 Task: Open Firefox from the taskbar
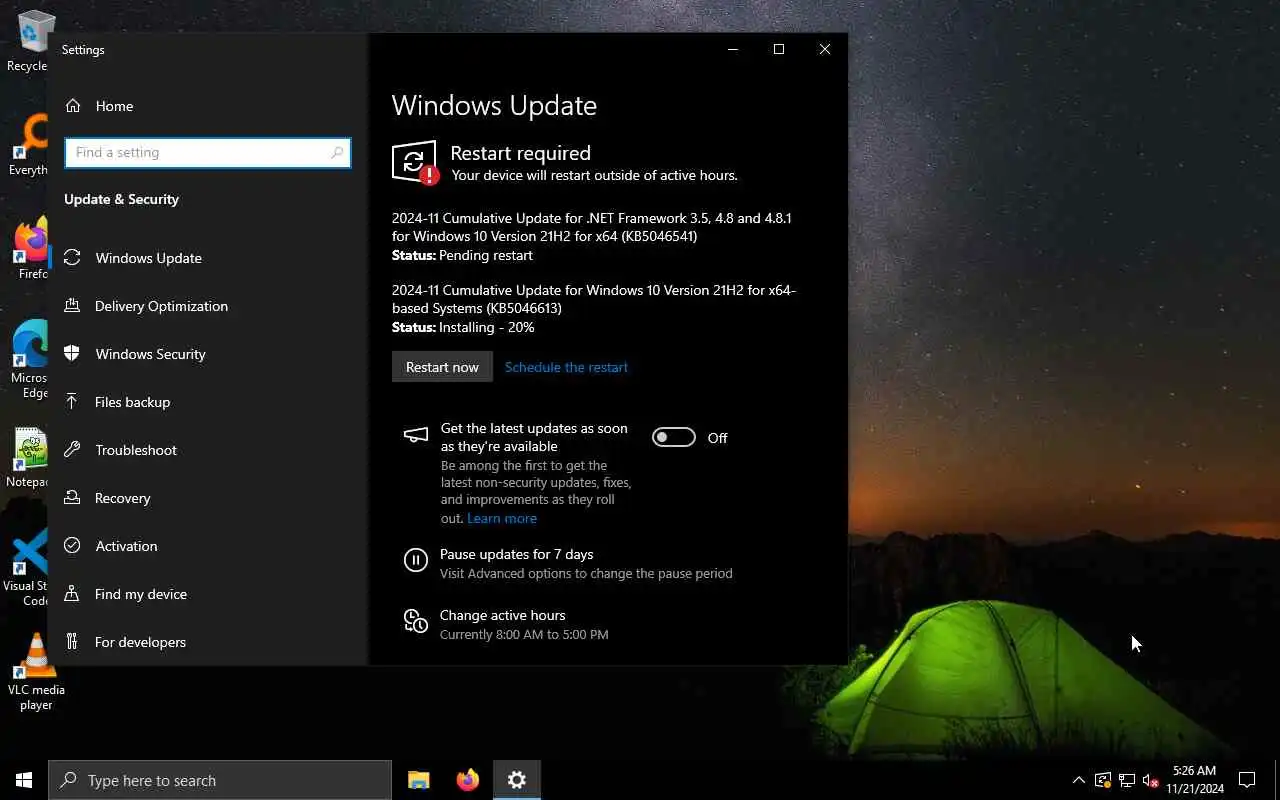click(x=468, y=780)
